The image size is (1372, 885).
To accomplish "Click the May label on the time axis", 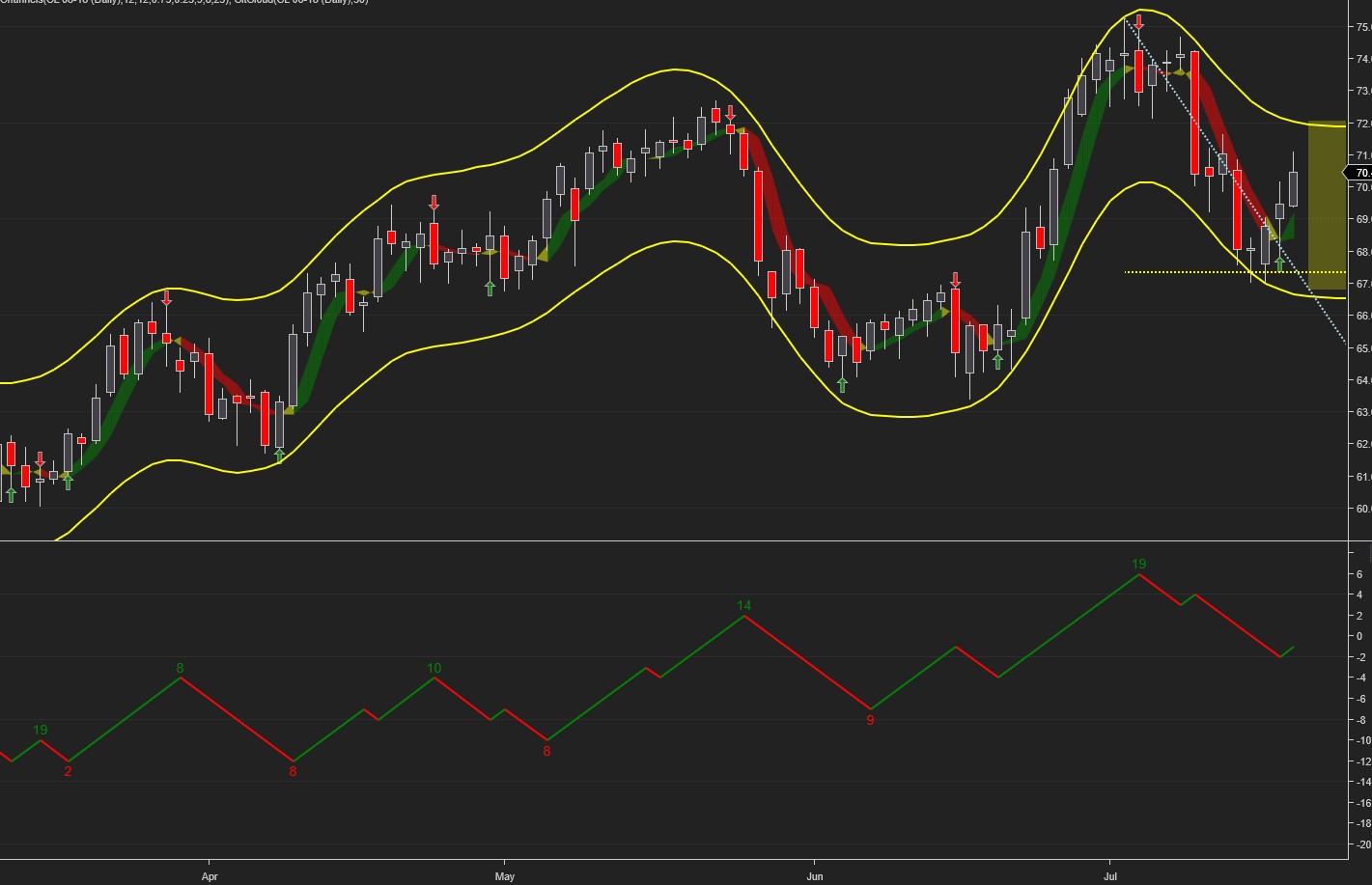I will coord(504,876).
